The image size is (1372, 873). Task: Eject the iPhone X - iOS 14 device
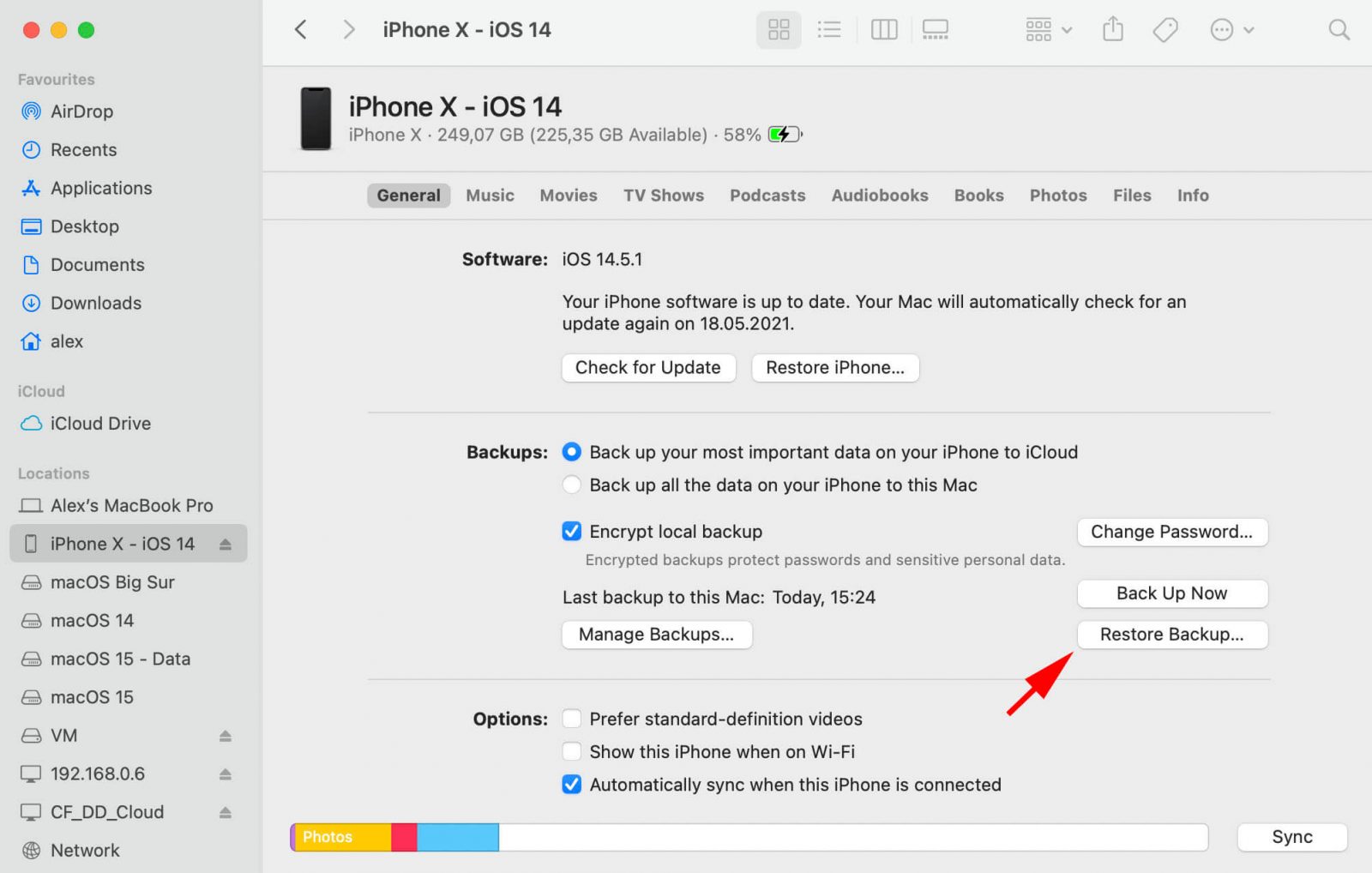pos(226,543)
